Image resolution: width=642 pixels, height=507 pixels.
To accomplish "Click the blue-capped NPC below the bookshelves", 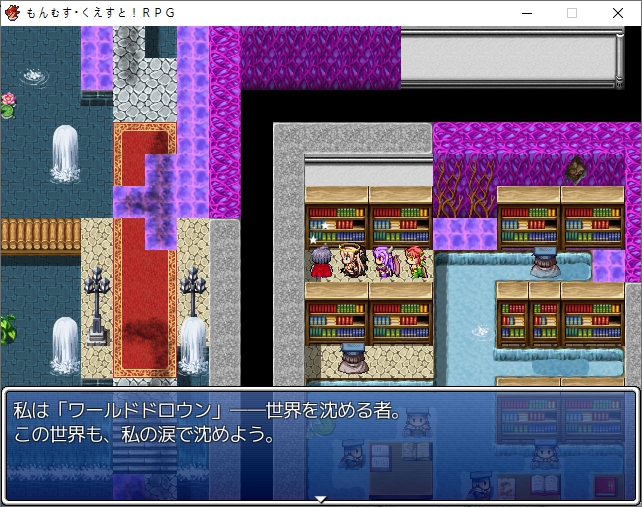I will [353, 359].
